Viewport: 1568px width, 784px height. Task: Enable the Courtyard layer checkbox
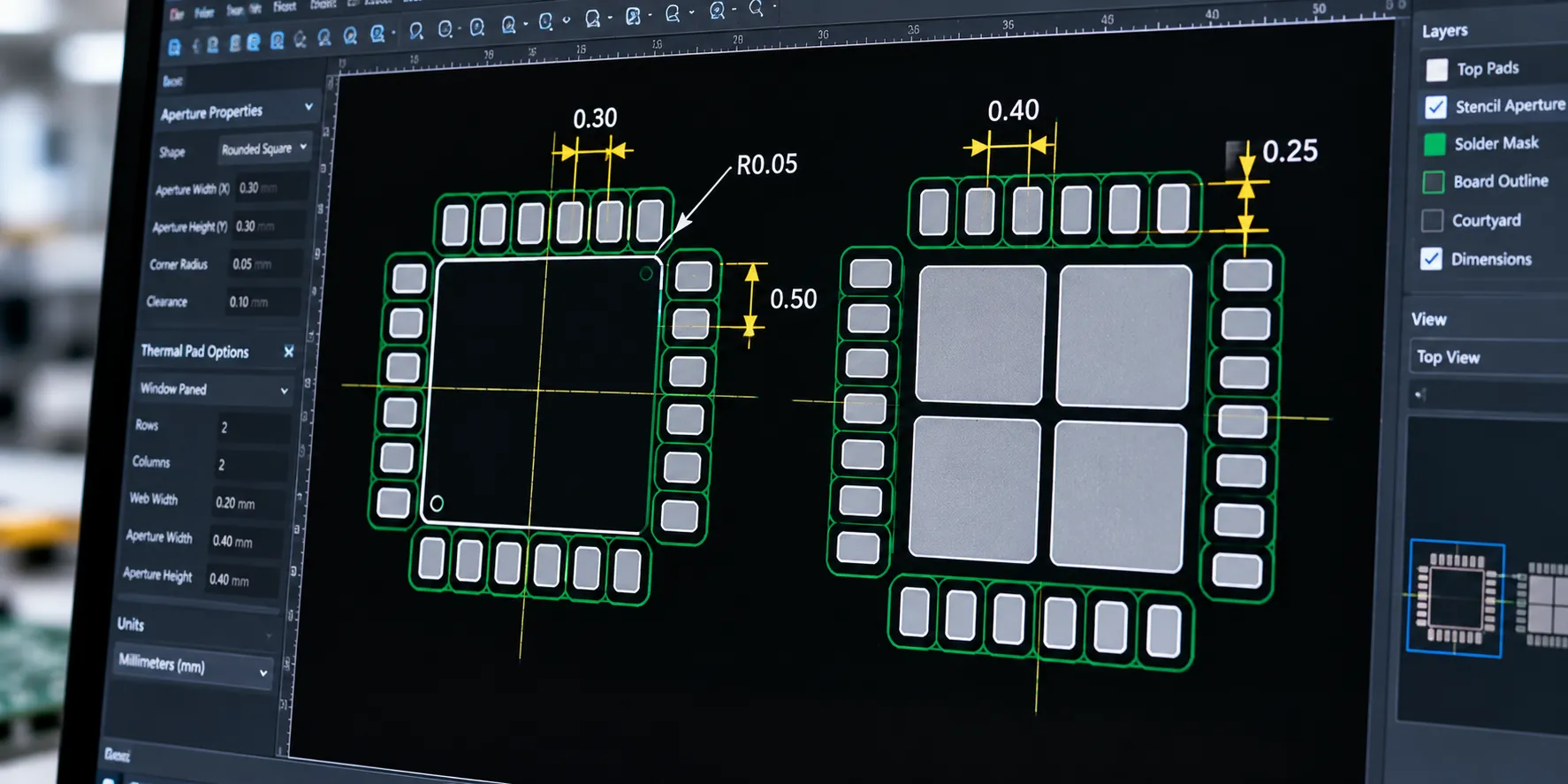click(1433, 220)
